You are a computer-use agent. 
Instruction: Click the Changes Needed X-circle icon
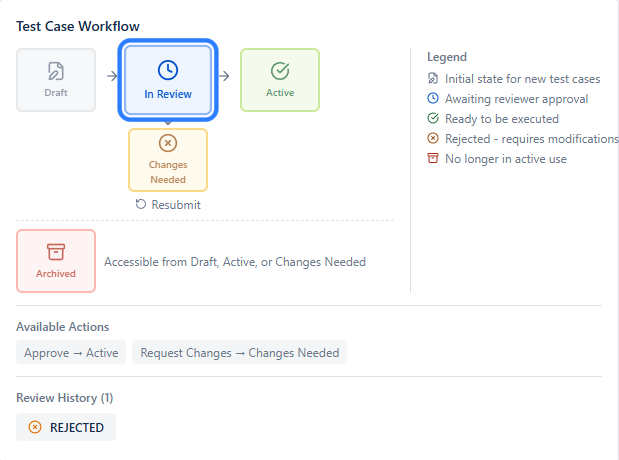(168, 143)
